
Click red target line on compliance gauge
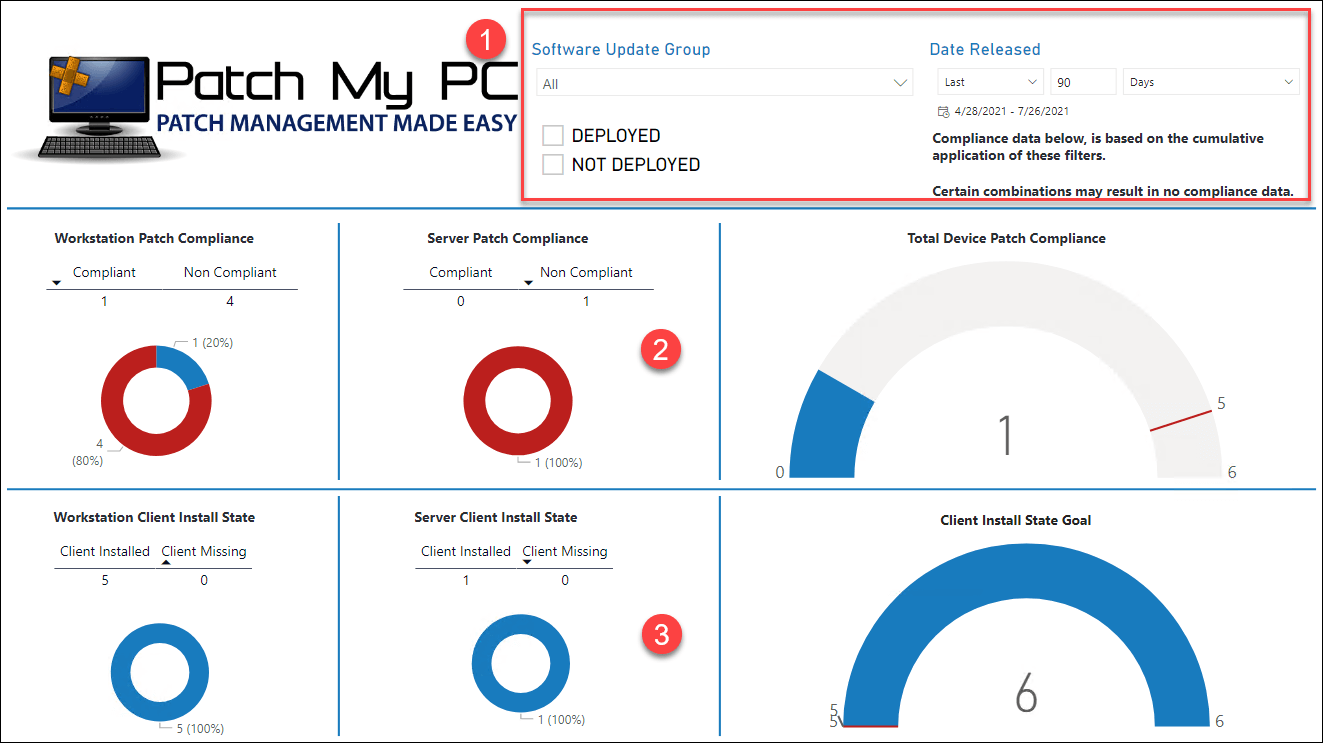point(1180,421)
